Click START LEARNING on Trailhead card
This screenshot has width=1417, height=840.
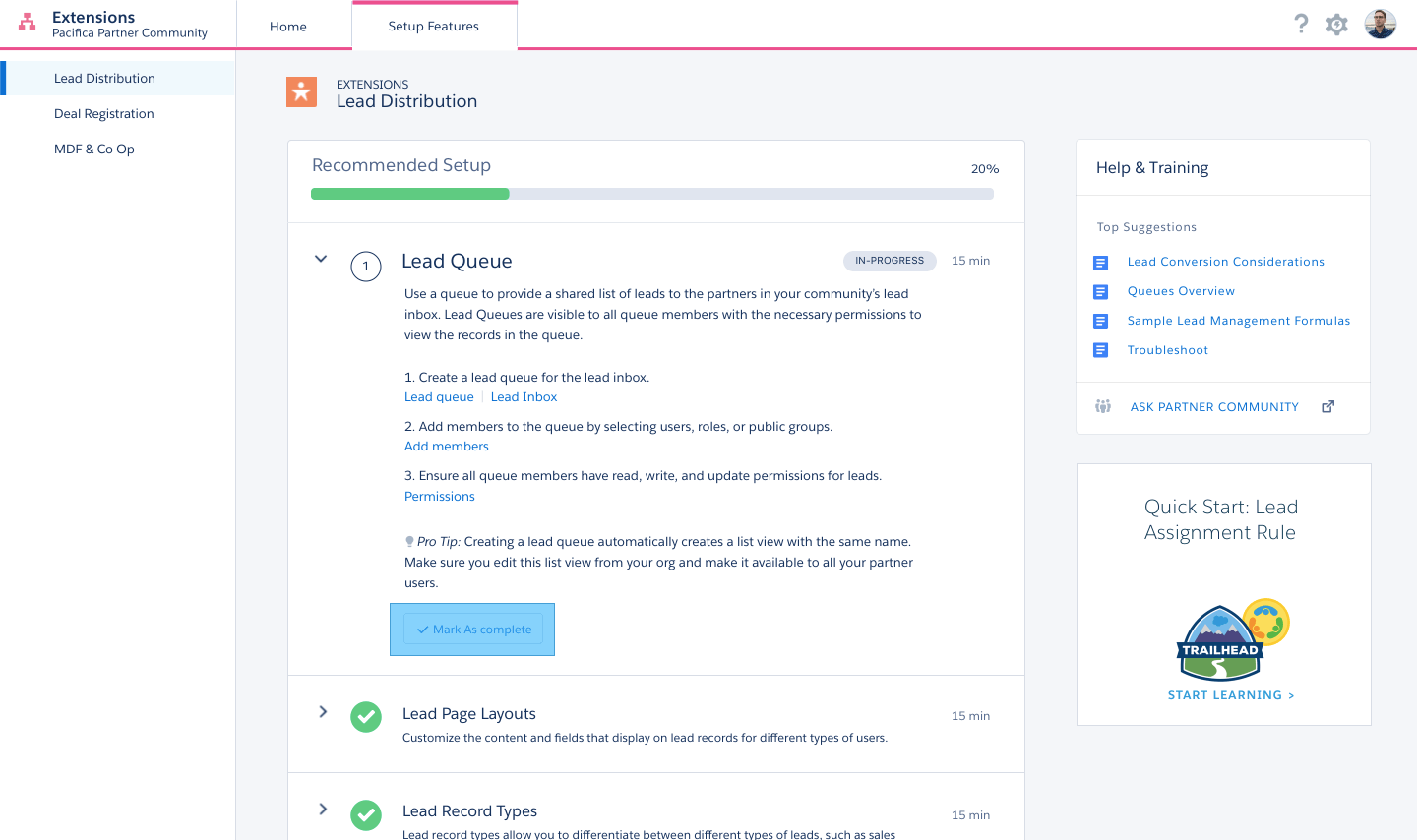coord(1231,695)
